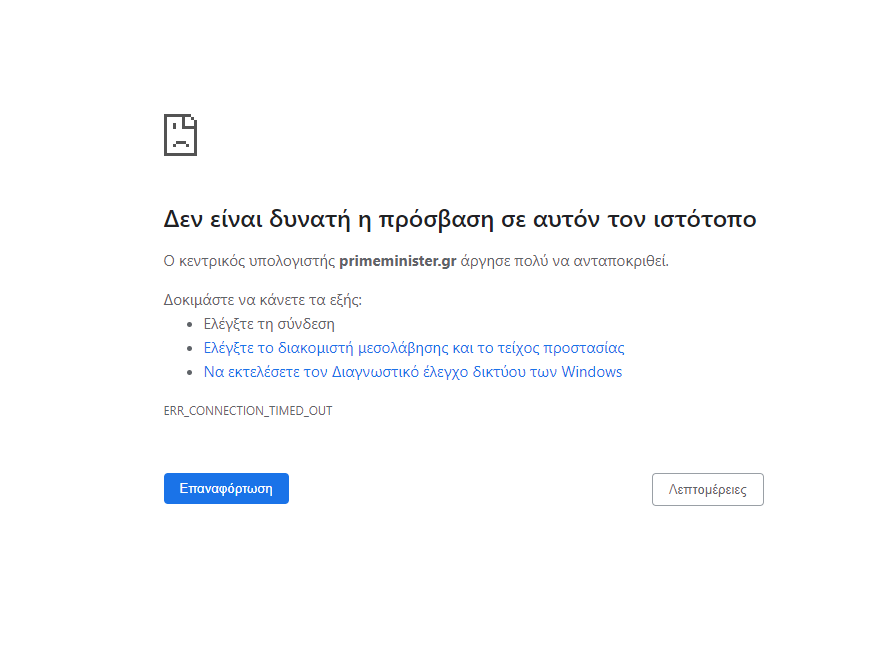
Task: Select the Ελέγξτε τη σύνδεση list item
Action: point(269,324)
